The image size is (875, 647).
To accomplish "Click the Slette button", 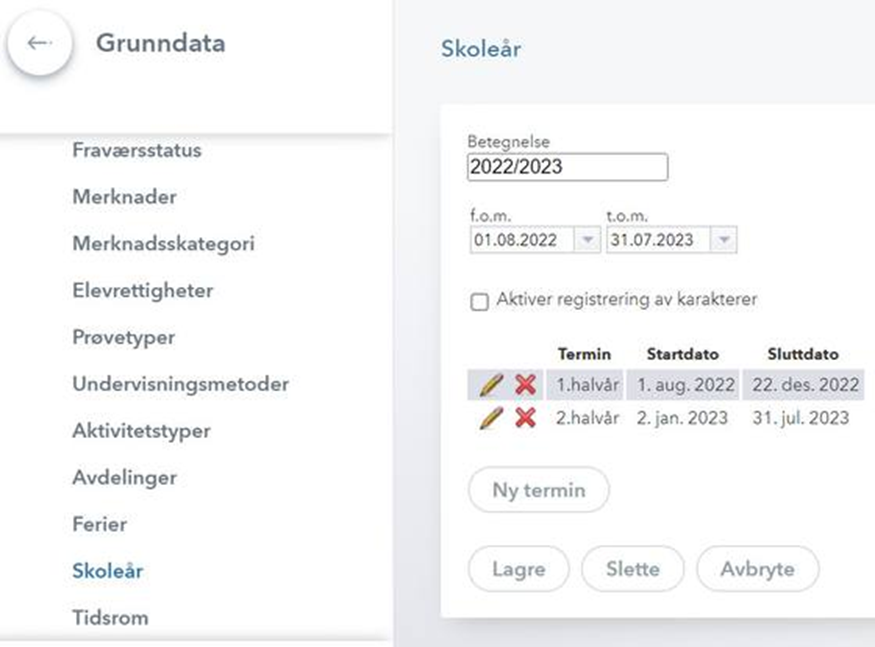I will coord(632,569).
